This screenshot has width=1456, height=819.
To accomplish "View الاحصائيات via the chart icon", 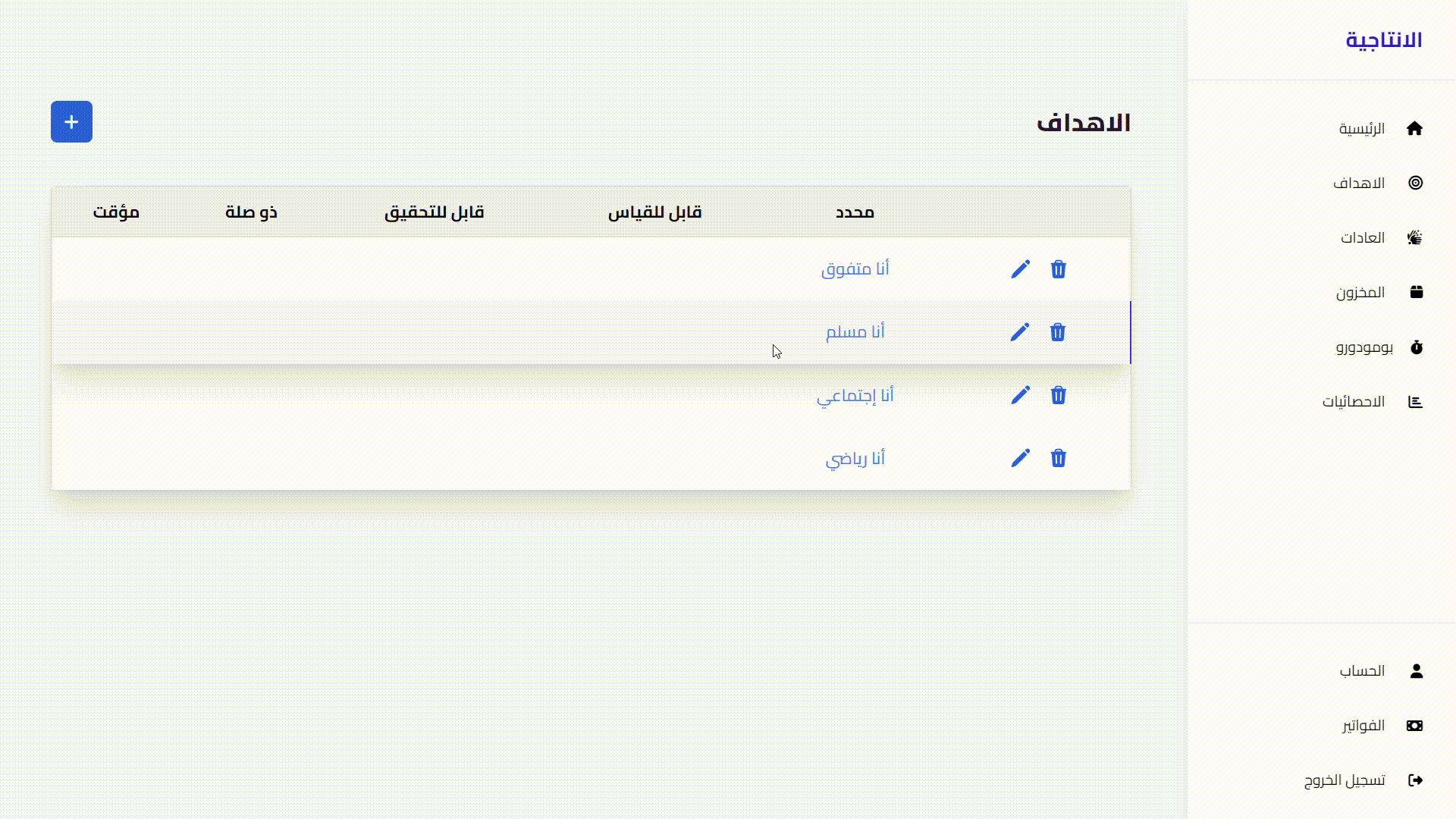I will (x=1416, y=401).
